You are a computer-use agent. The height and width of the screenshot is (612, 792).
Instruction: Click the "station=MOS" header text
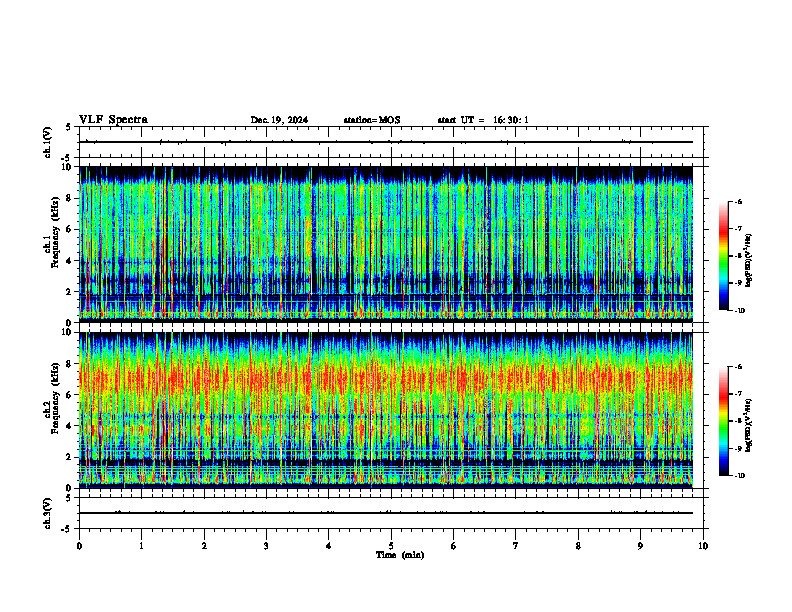(x=372, y=120)
